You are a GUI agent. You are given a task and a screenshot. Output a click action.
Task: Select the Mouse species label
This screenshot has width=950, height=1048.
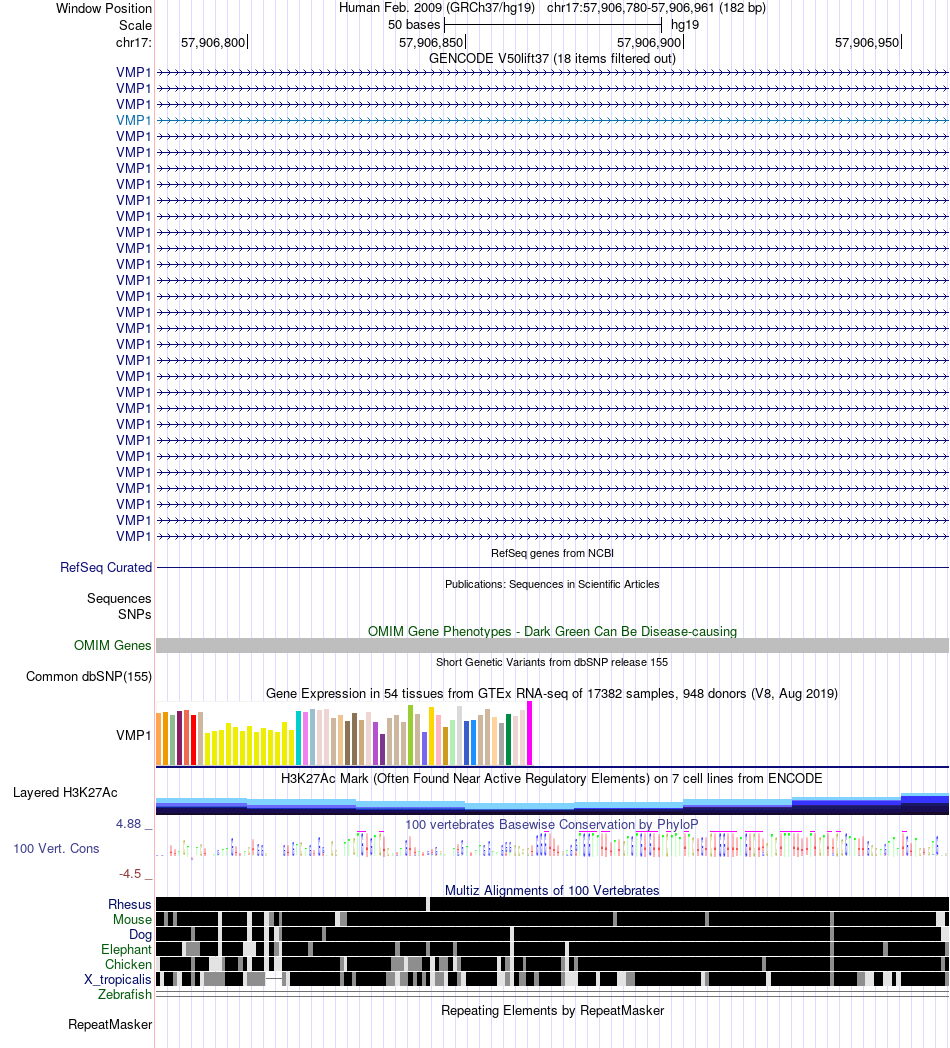pos(132,920)
